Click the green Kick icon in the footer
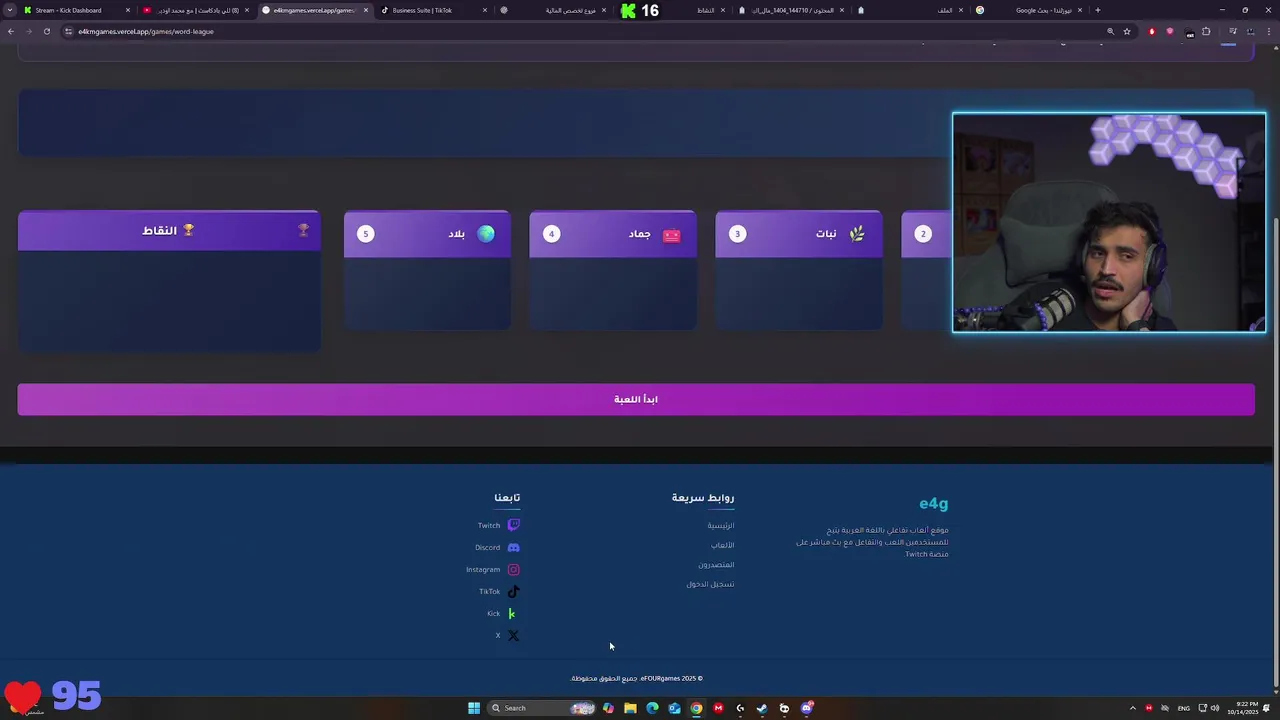Screen dimensions: 1280x720 [x=512, y=613]
